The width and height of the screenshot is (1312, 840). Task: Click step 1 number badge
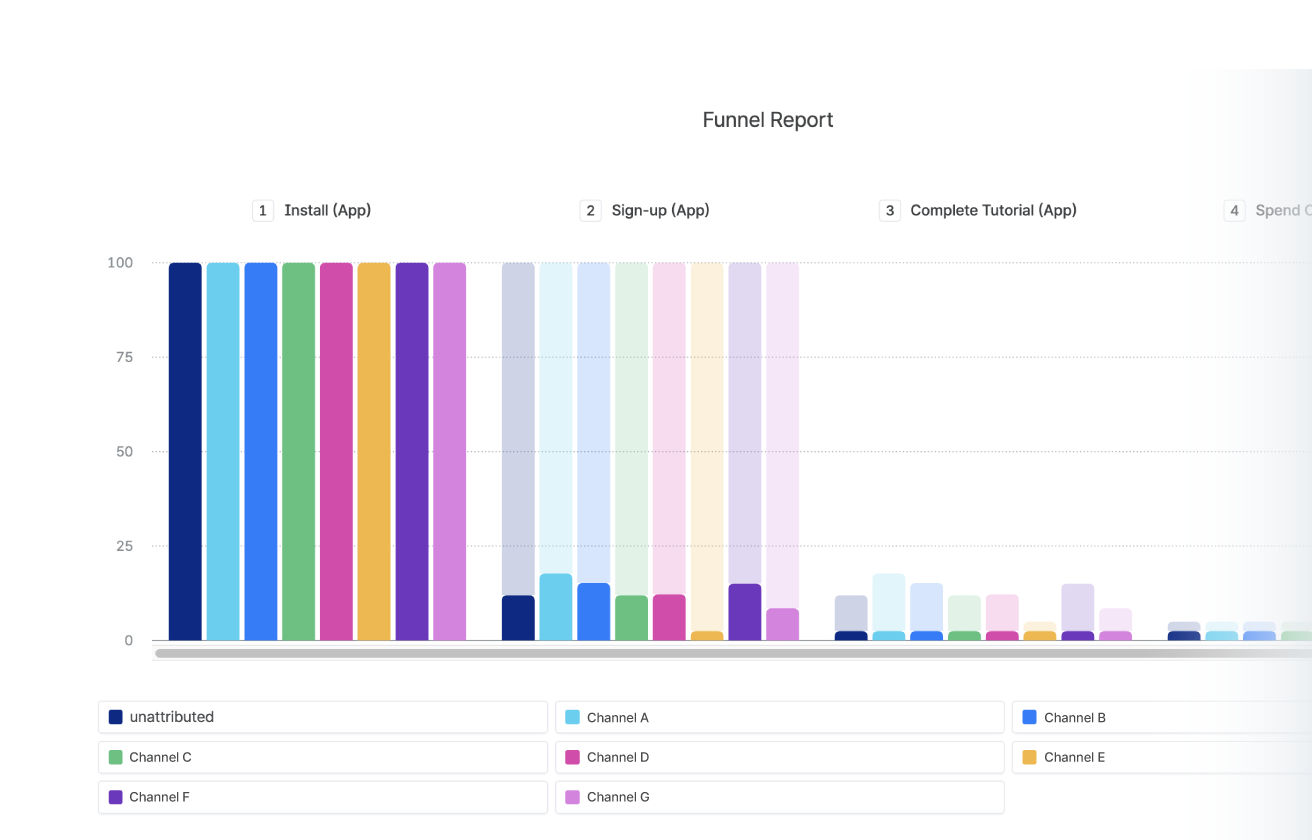coord(263,210)
